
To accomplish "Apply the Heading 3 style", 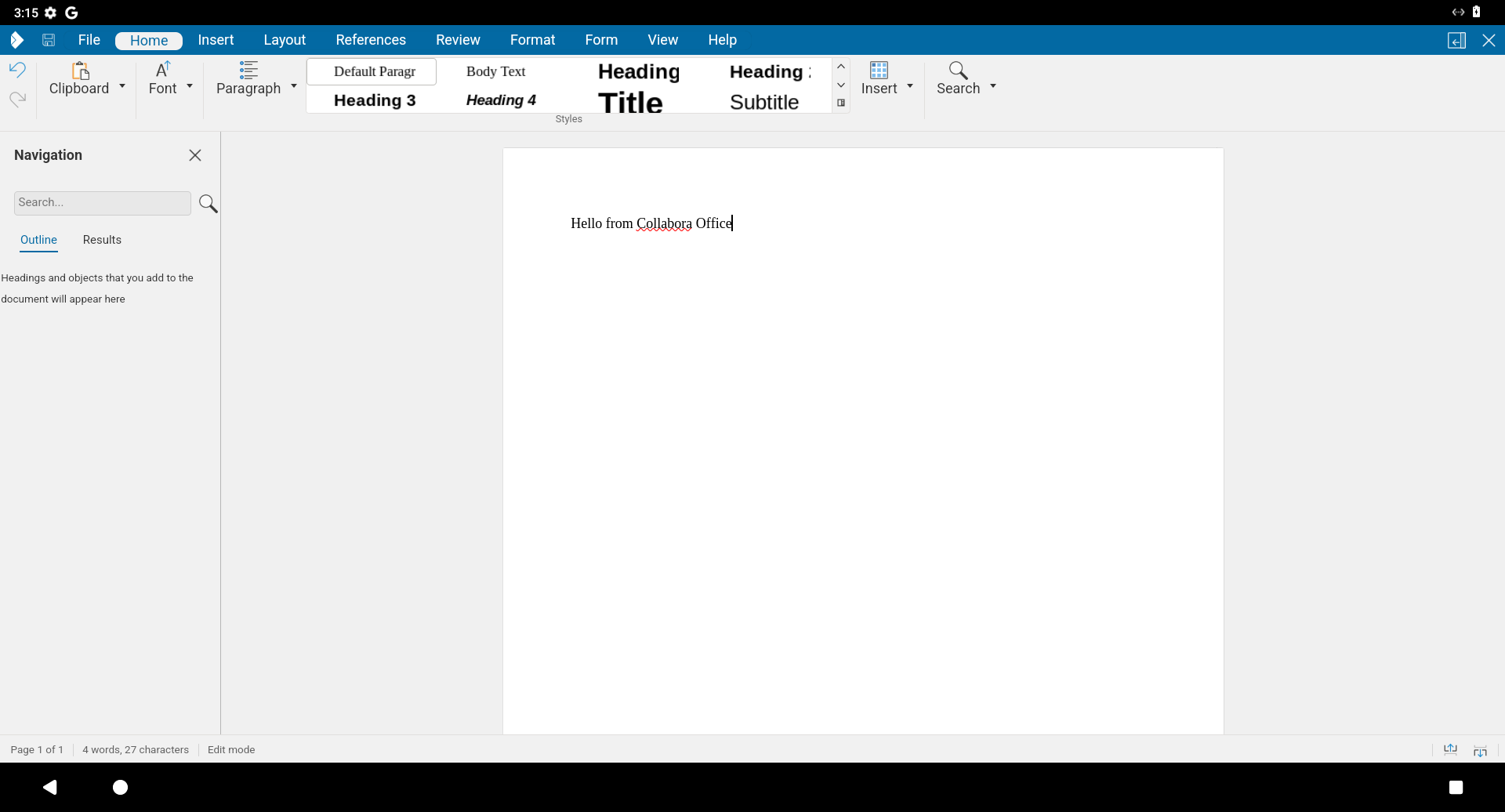I will (375, 100).
